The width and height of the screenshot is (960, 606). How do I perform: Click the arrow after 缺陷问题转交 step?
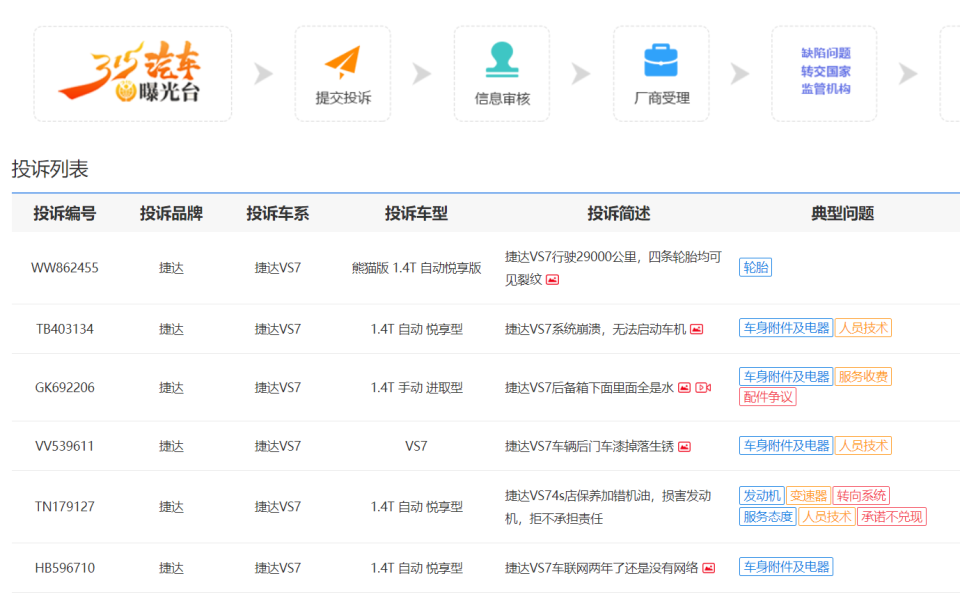908,73
